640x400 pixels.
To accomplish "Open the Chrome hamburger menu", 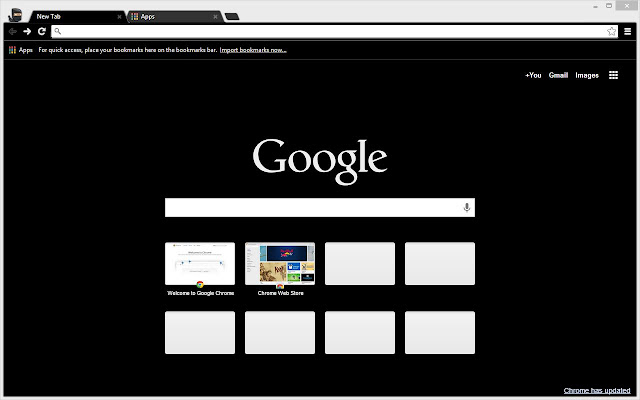I will [x=627, y=31].
